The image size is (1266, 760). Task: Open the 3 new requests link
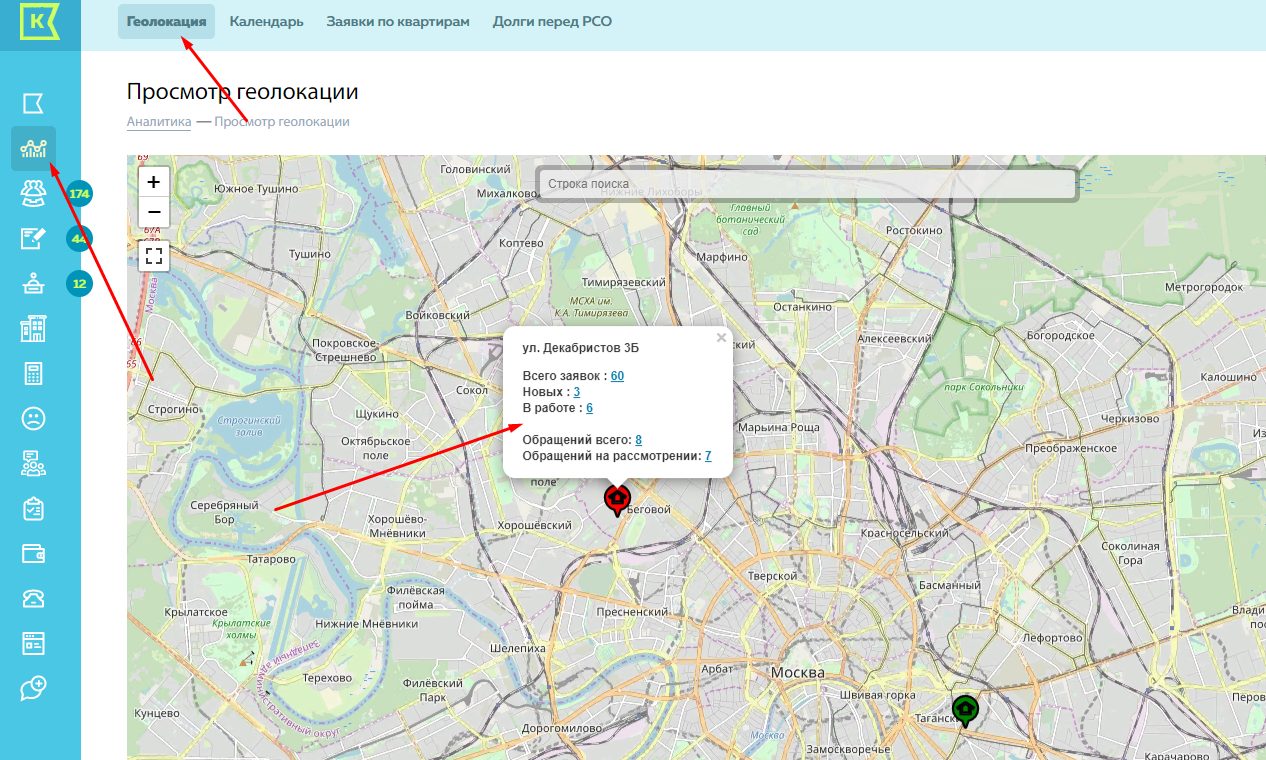(x=577, y=392)
